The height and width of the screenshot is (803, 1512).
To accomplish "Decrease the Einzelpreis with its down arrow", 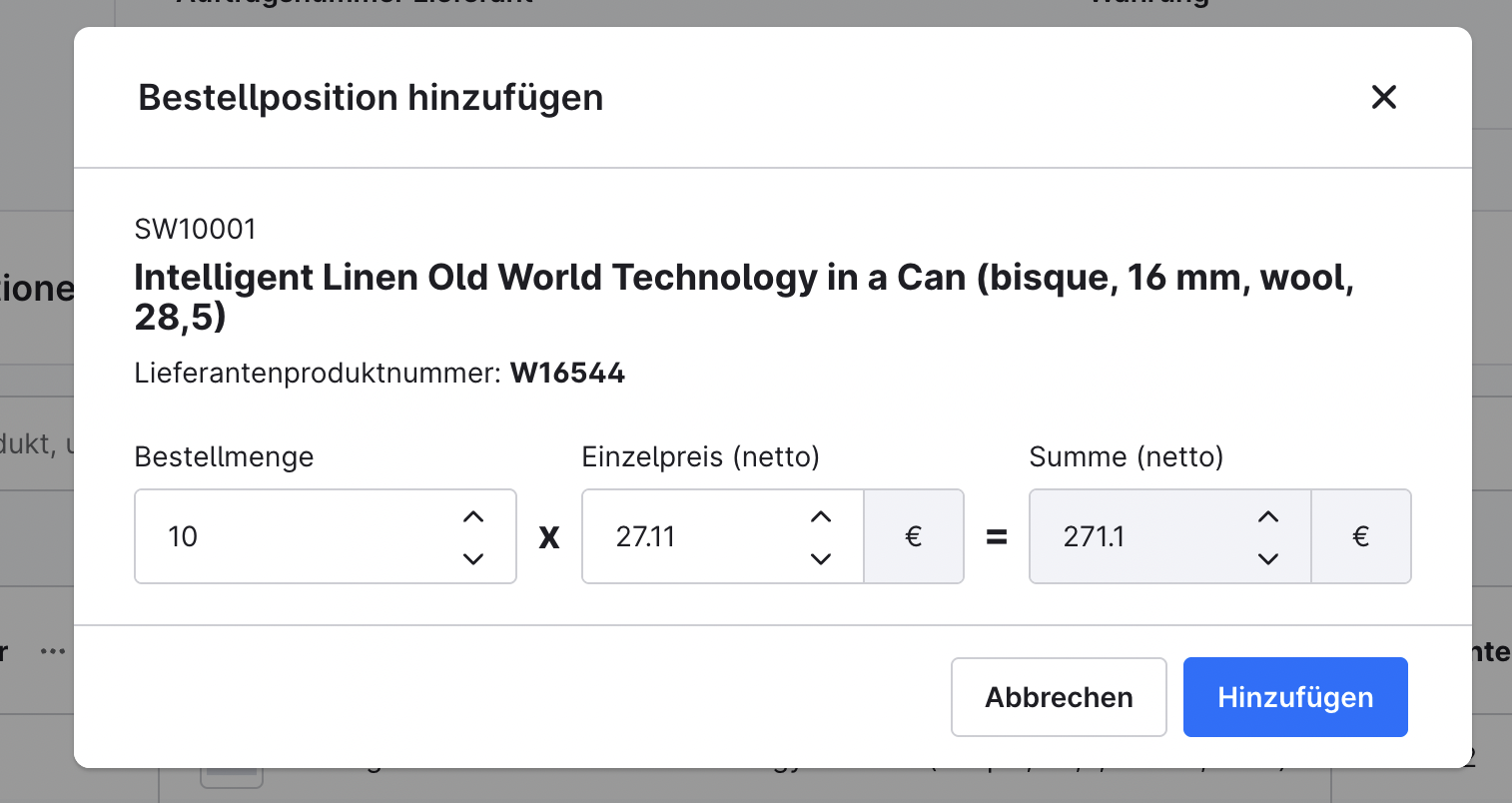I will [x=820, y=558].
